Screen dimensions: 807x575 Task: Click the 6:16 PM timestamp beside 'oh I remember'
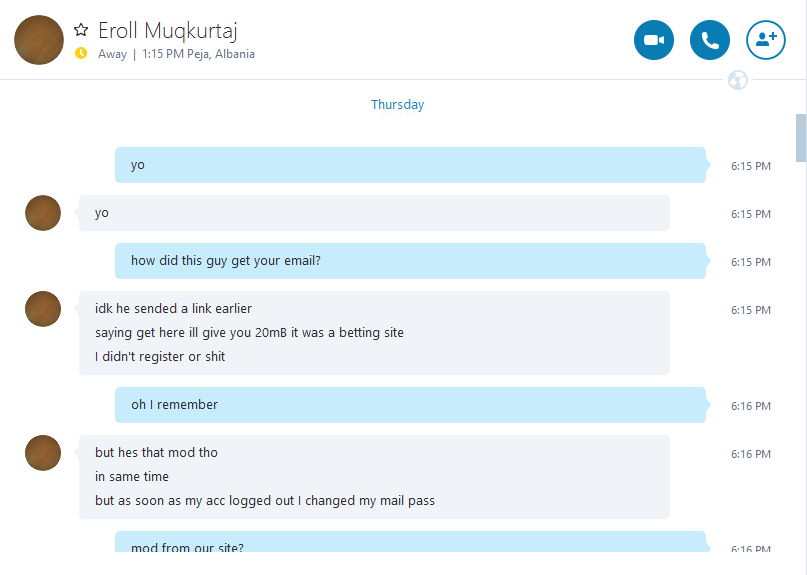pos(751,406)
